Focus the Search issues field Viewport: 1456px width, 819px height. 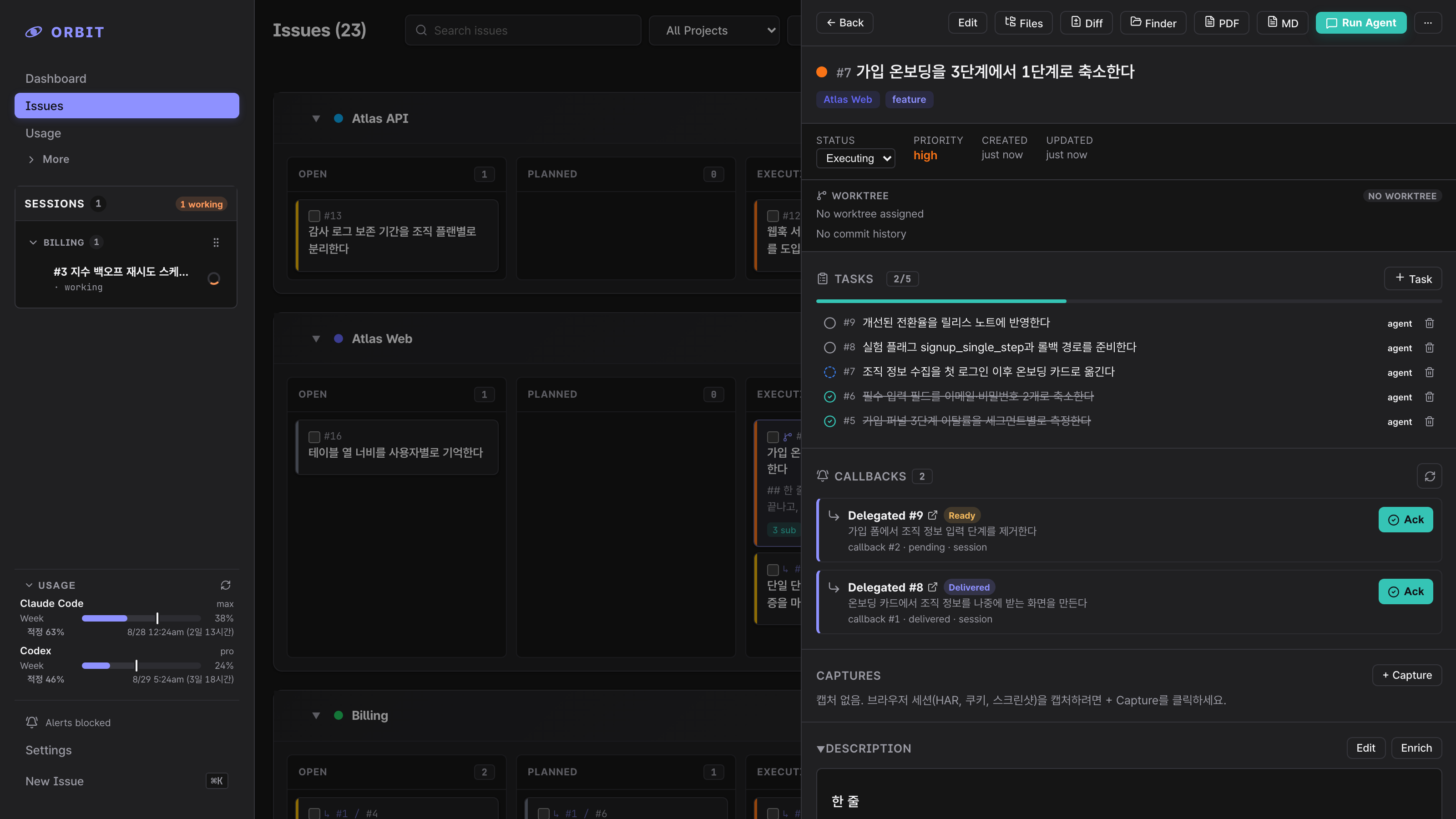[x=523, y=30]
